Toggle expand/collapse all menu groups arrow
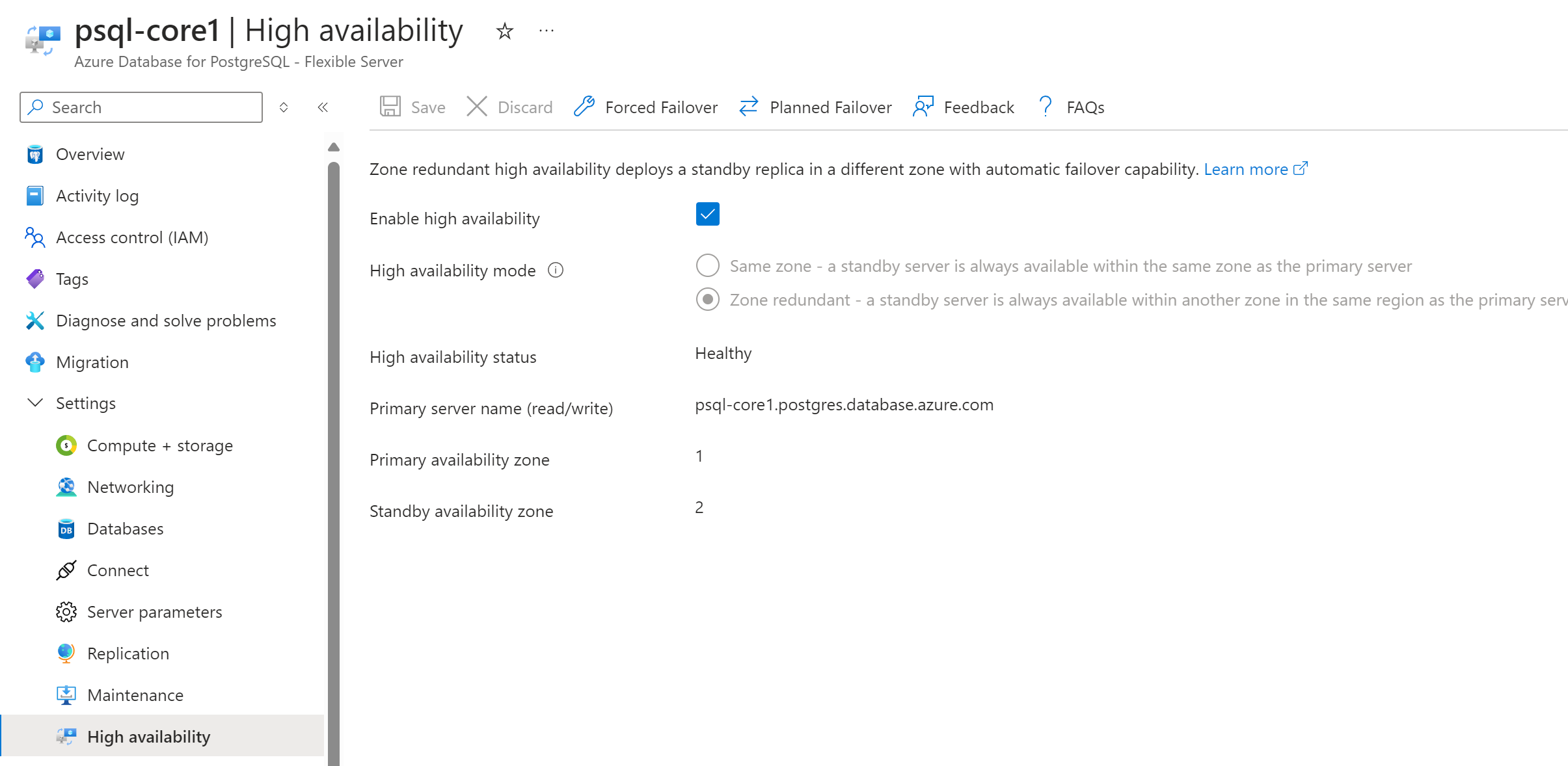This screenshot has width=1568, height=766. [x=284, y=107]
